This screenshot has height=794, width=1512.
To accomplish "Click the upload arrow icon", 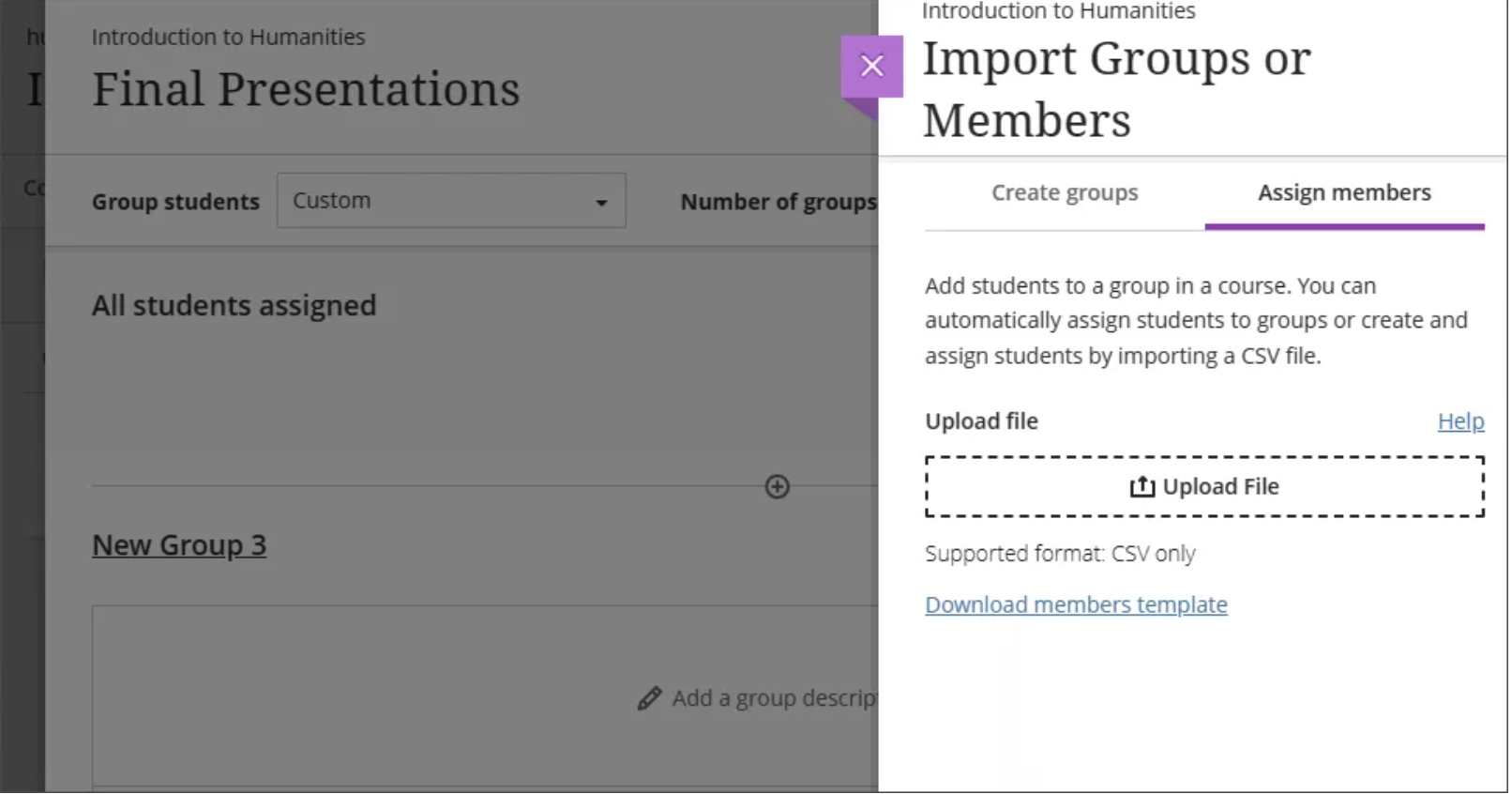I will (x=1143, y=488).
